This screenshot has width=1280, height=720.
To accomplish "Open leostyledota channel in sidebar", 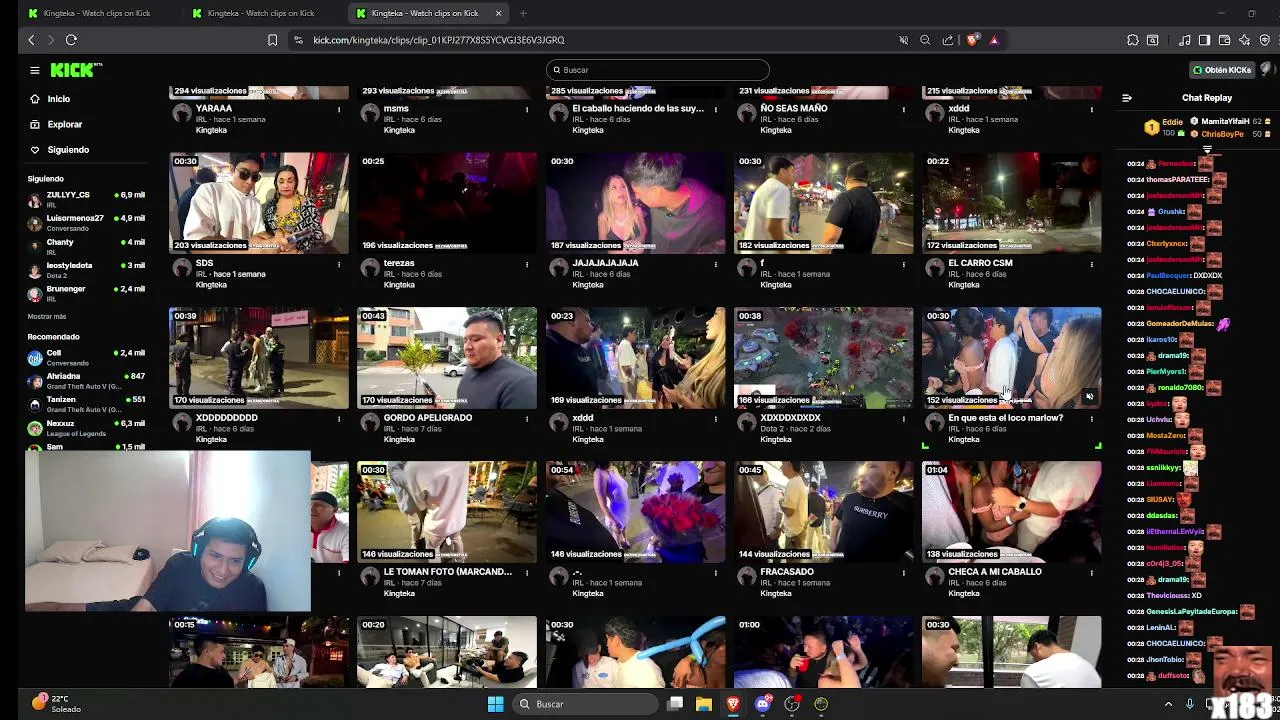I will [86, 270].
